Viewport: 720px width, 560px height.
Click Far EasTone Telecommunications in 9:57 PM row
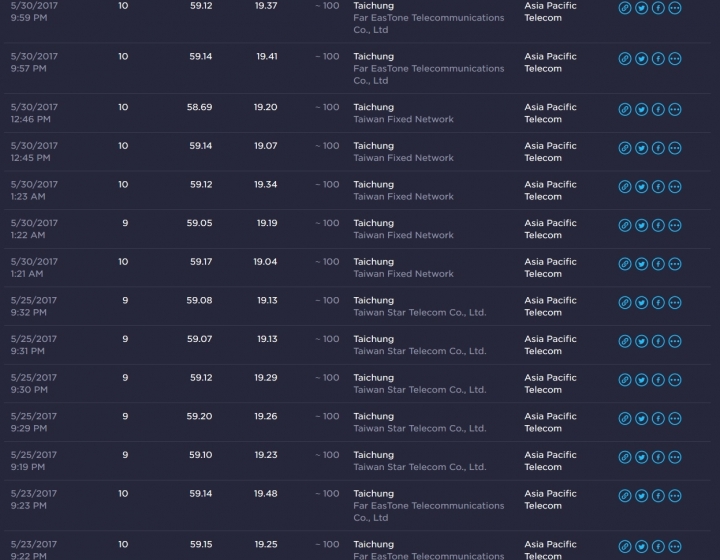[428, 74]
